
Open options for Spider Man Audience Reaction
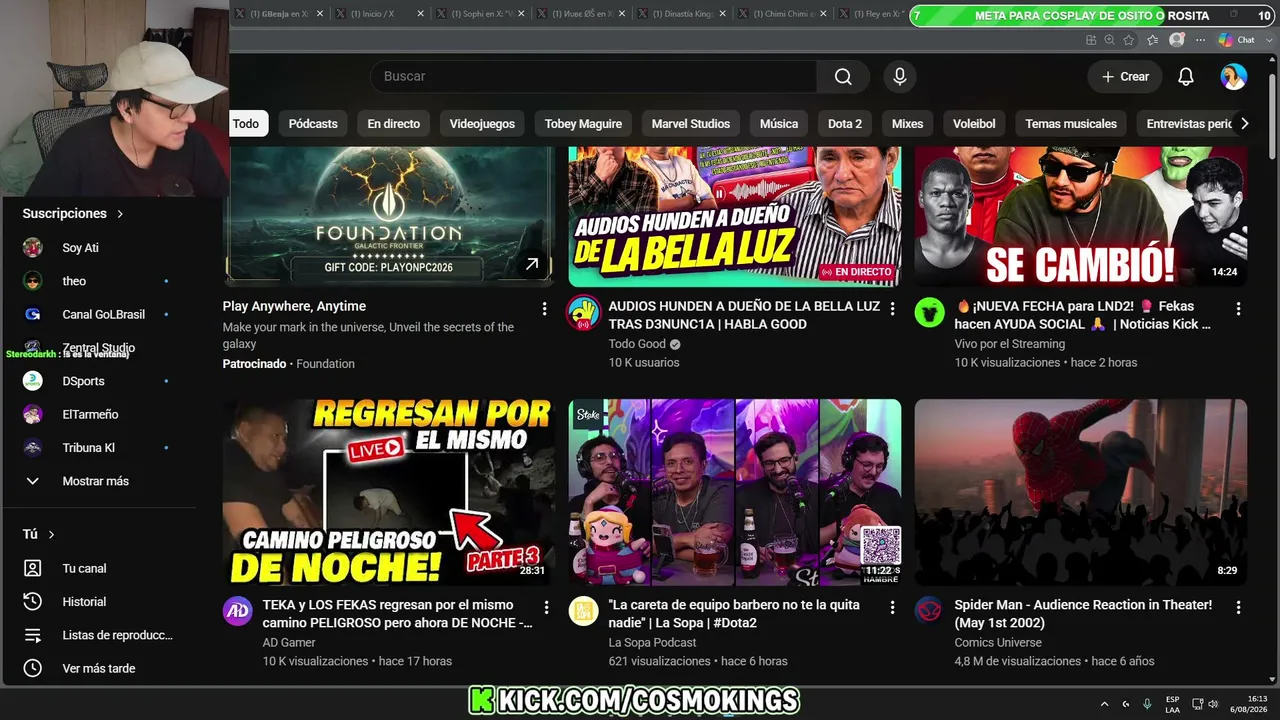1239,607
